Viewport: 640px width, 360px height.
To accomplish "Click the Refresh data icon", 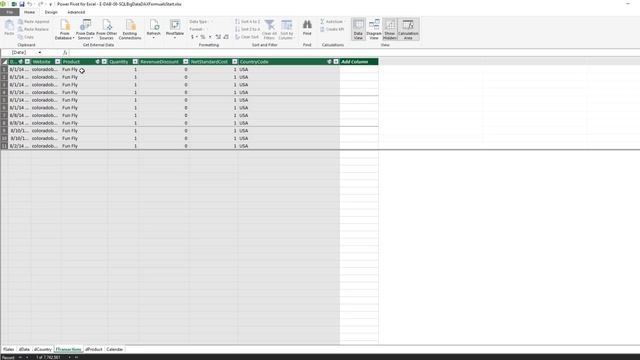I will (x=153, y=29).
